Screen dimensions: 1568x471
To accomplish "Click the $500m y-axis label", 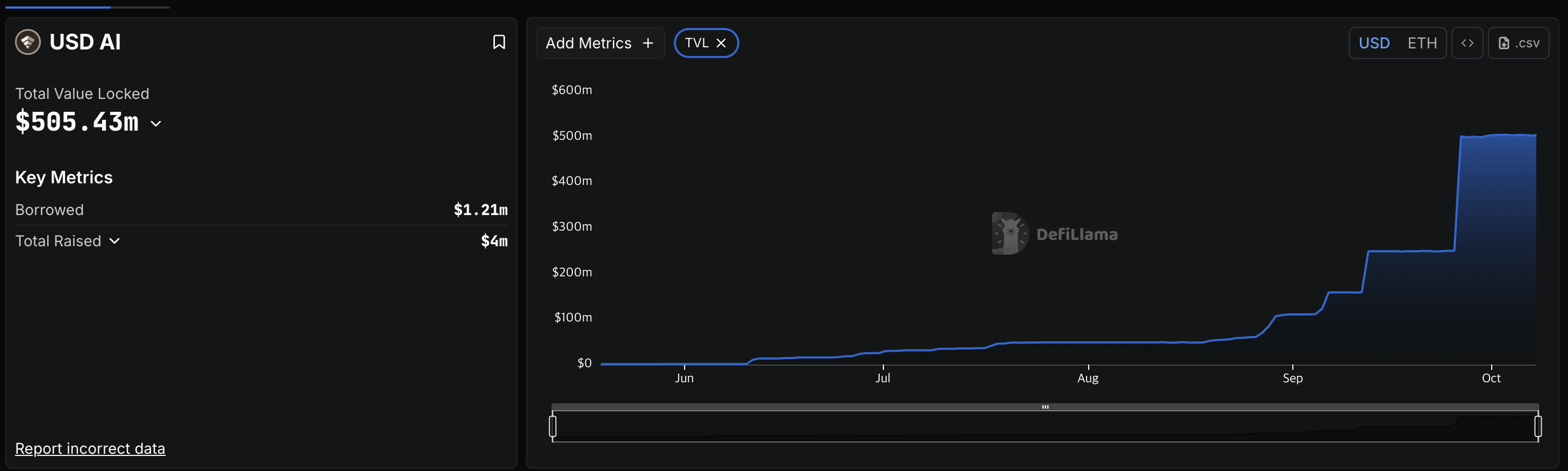I will pos(572,135).
